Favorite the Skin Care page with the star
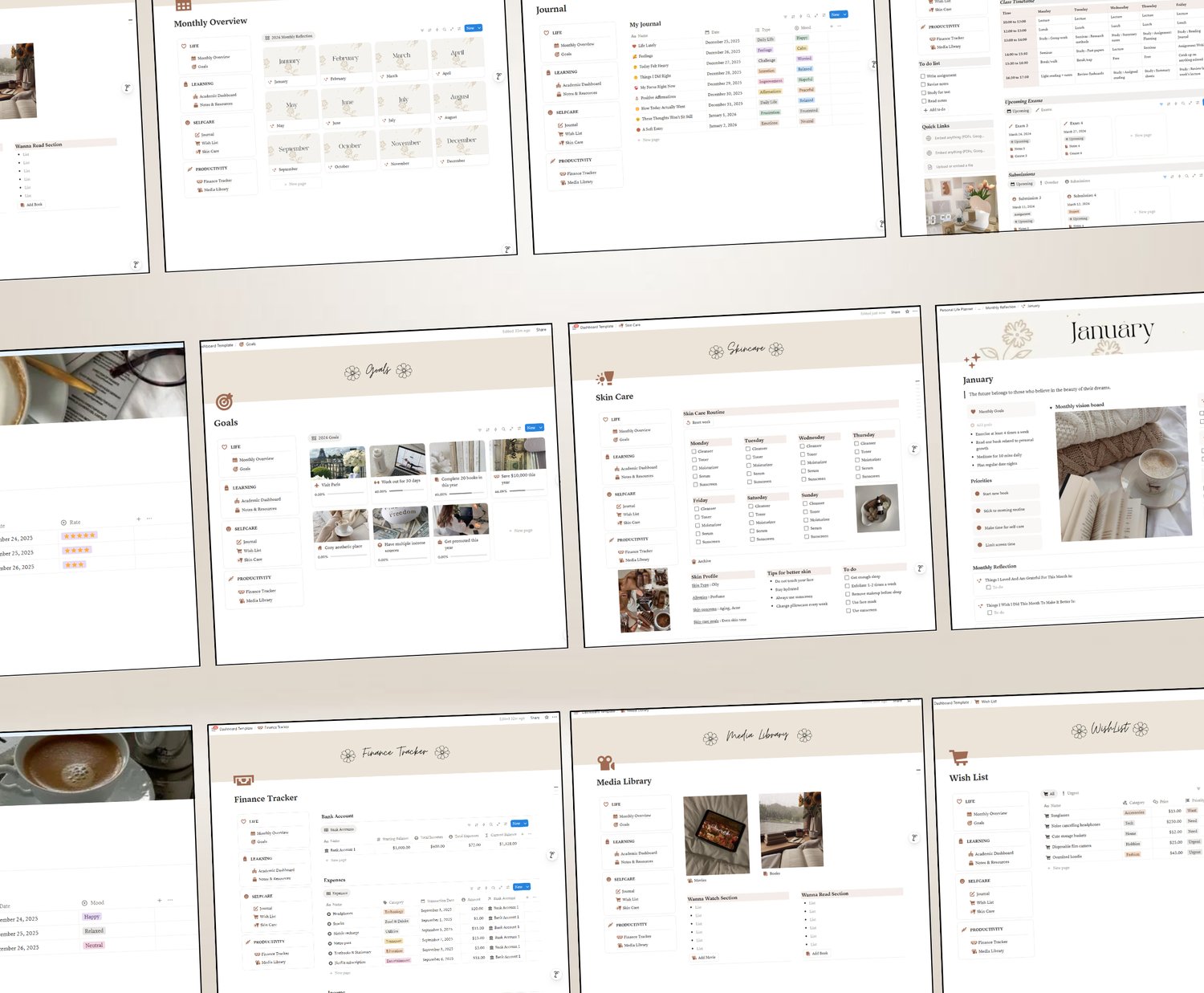Screen dimensions: 1204x993 pyautogui.click(x=907, y=311)
